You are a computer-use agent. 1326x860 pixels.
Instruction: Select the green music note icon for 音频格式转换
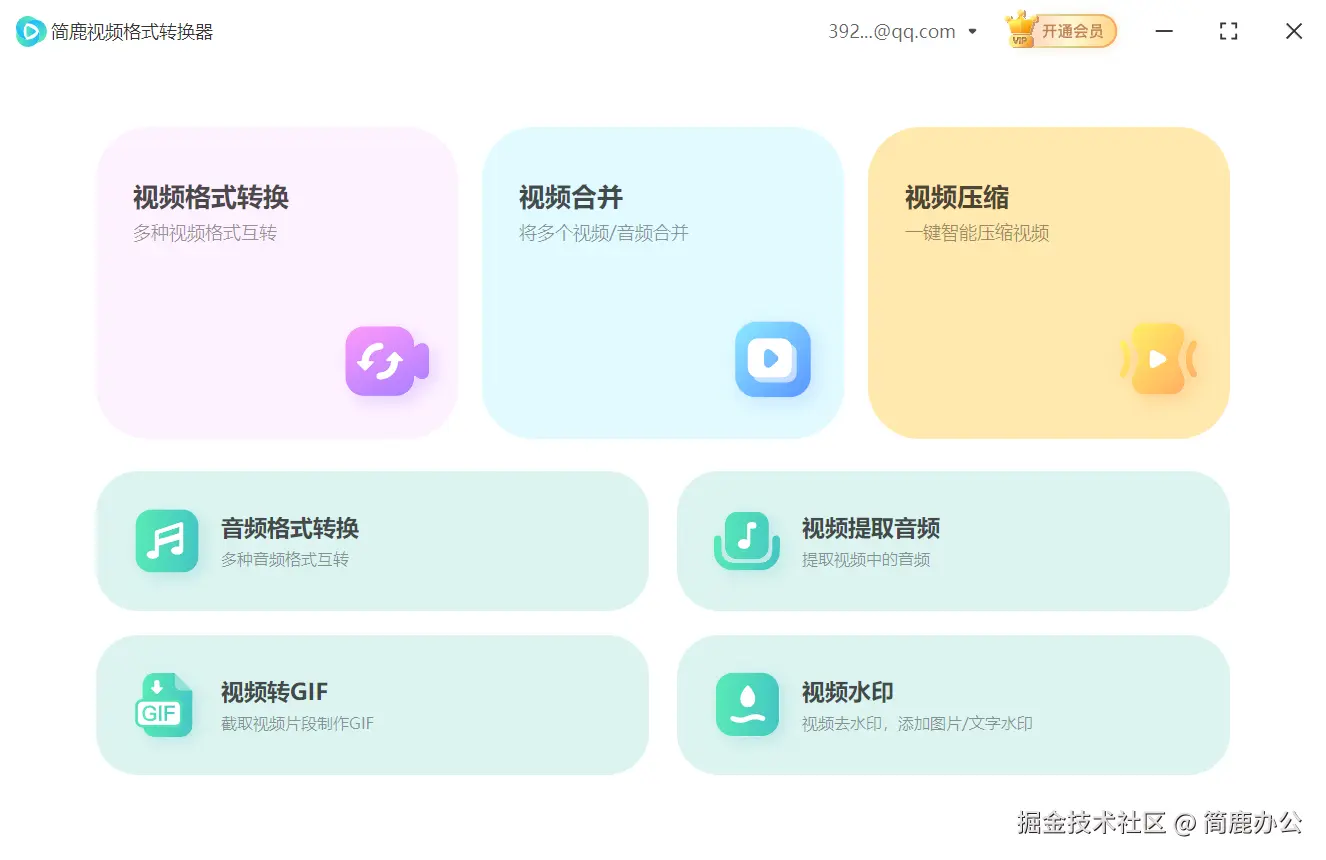tap(166, 541)
